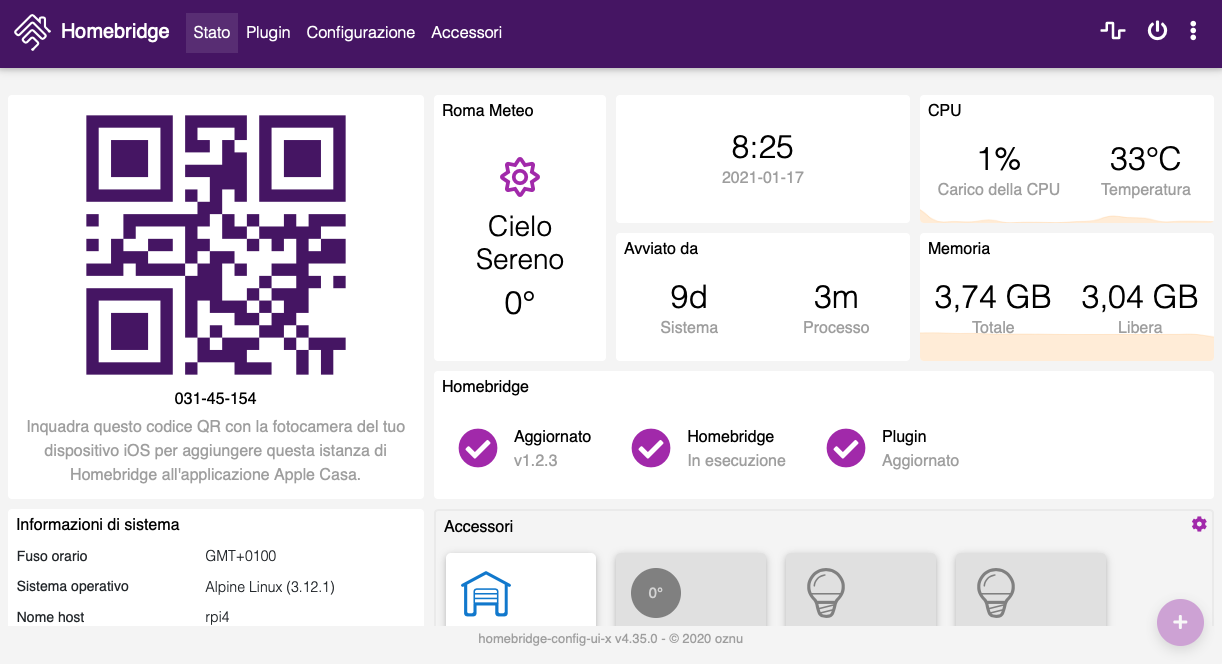
Task: Click the 9d Sistema uptime value
Action: [x=689, y=297]
